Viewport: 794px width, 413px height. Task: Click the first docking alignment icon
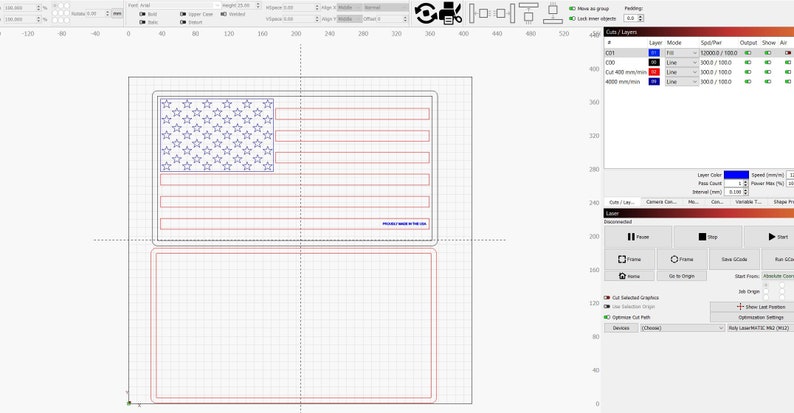pos(479,13)
